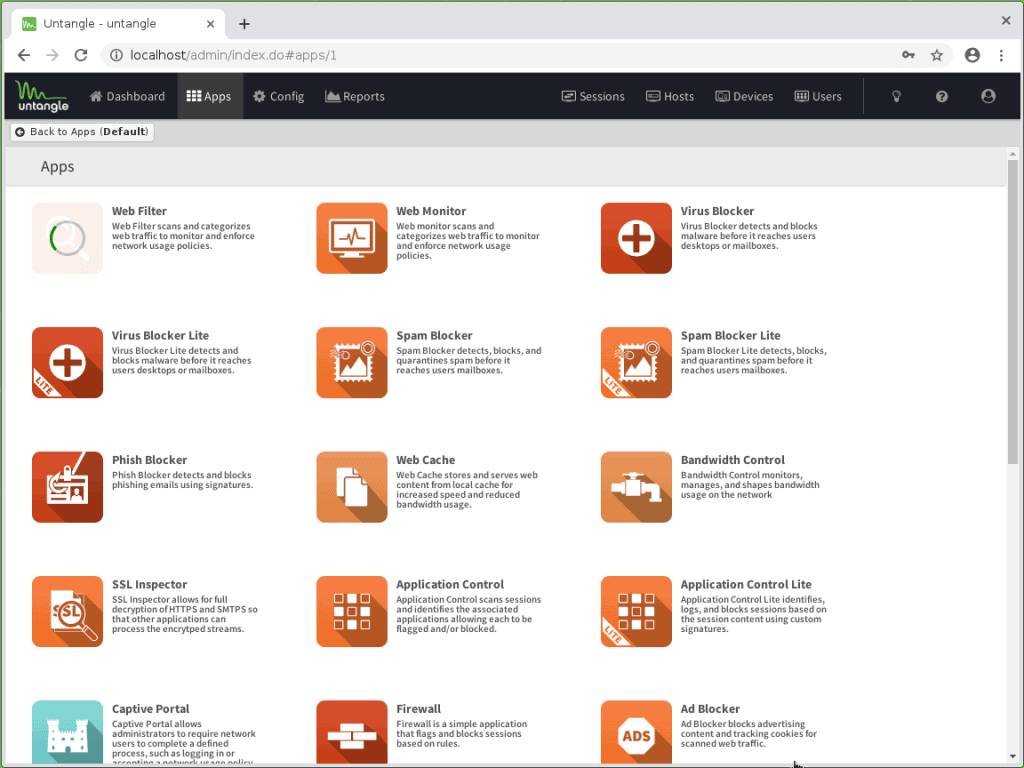Click the Virus Blocker title text
This screenshot has width=1024, height=768.
[x=717, y=211]
